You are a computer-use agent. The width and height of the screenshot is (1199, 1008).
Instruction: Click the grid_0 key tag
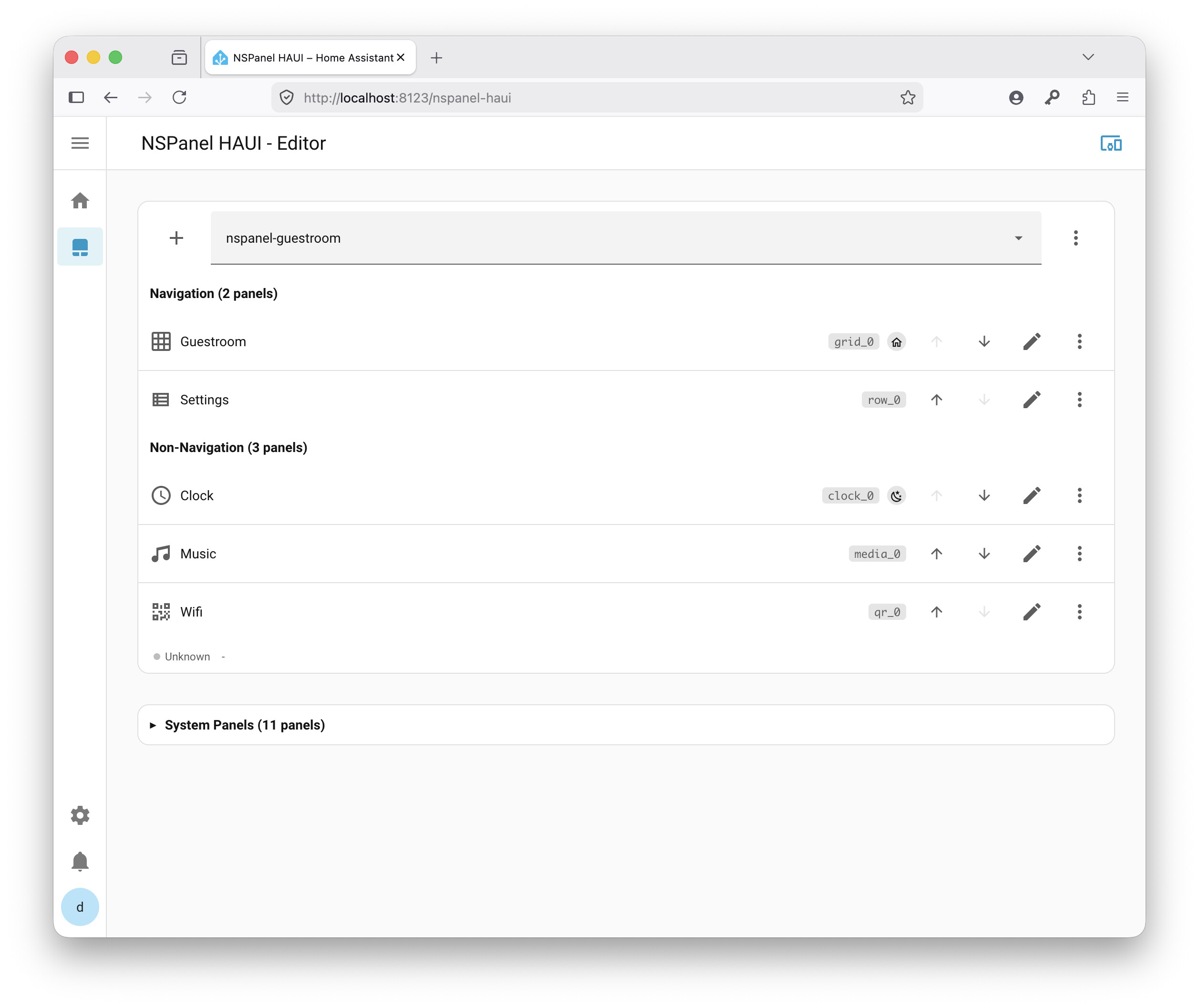853,342
